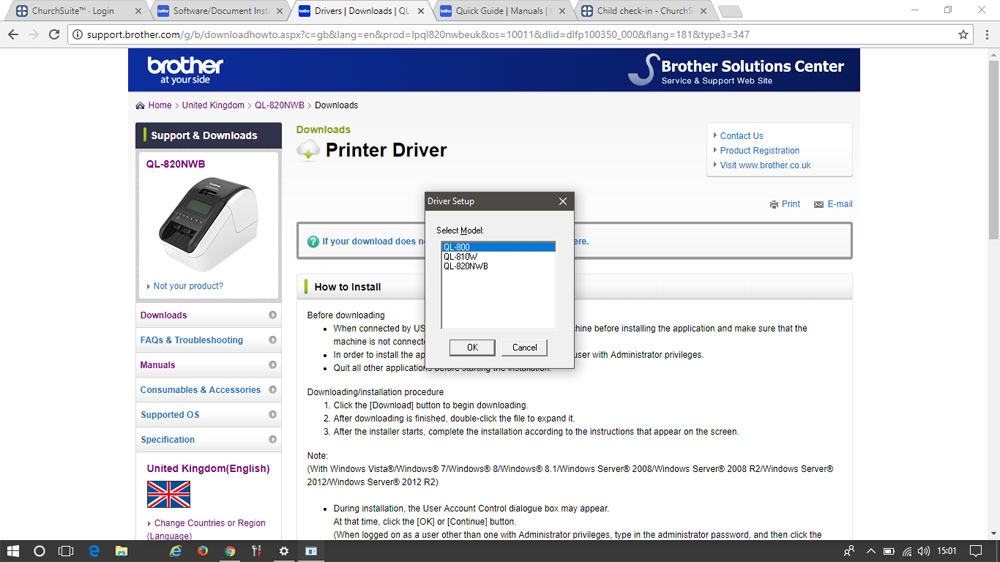Expand the Supported OS sidebar arrow
Image resolution: width=1000 pixels, height=562 pixels.
pos(272,415)
